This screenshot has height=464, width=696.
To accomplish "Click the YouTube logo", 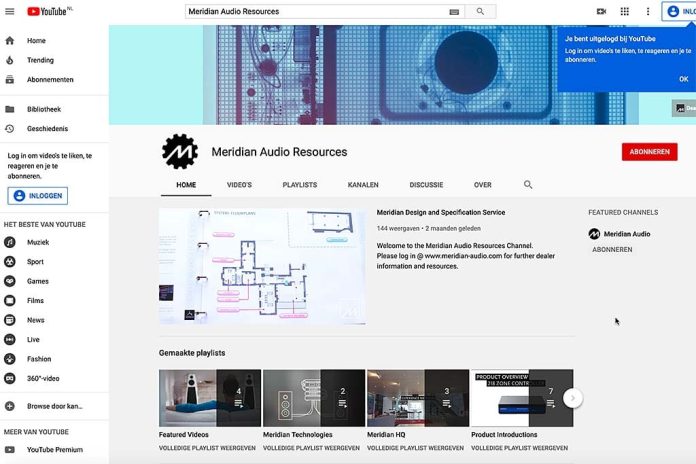I will (x=49, y=11).
